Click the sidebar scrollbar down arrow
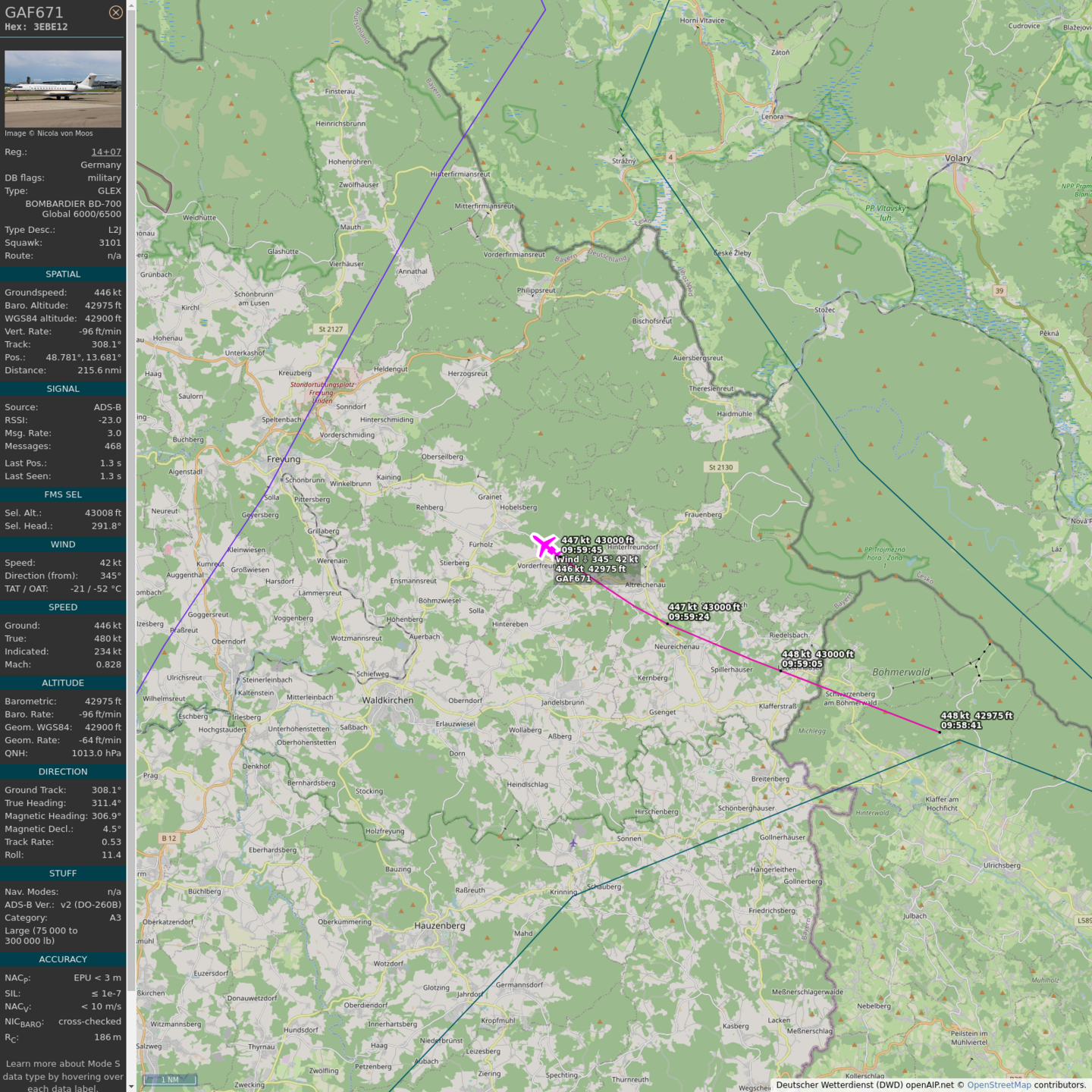1092x1092 pixels. click(x=131, y=1086)
